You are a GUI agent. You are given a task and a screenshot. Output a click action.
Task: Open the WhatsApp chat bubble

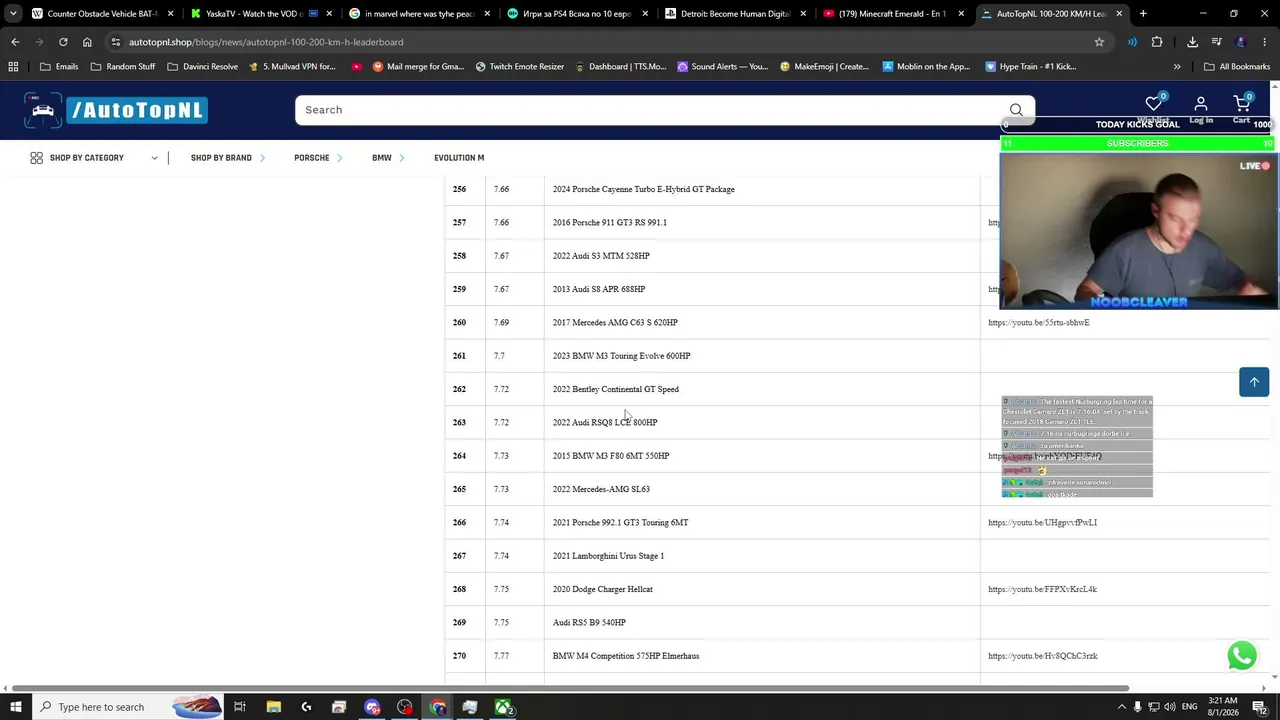click(1242, 656)
